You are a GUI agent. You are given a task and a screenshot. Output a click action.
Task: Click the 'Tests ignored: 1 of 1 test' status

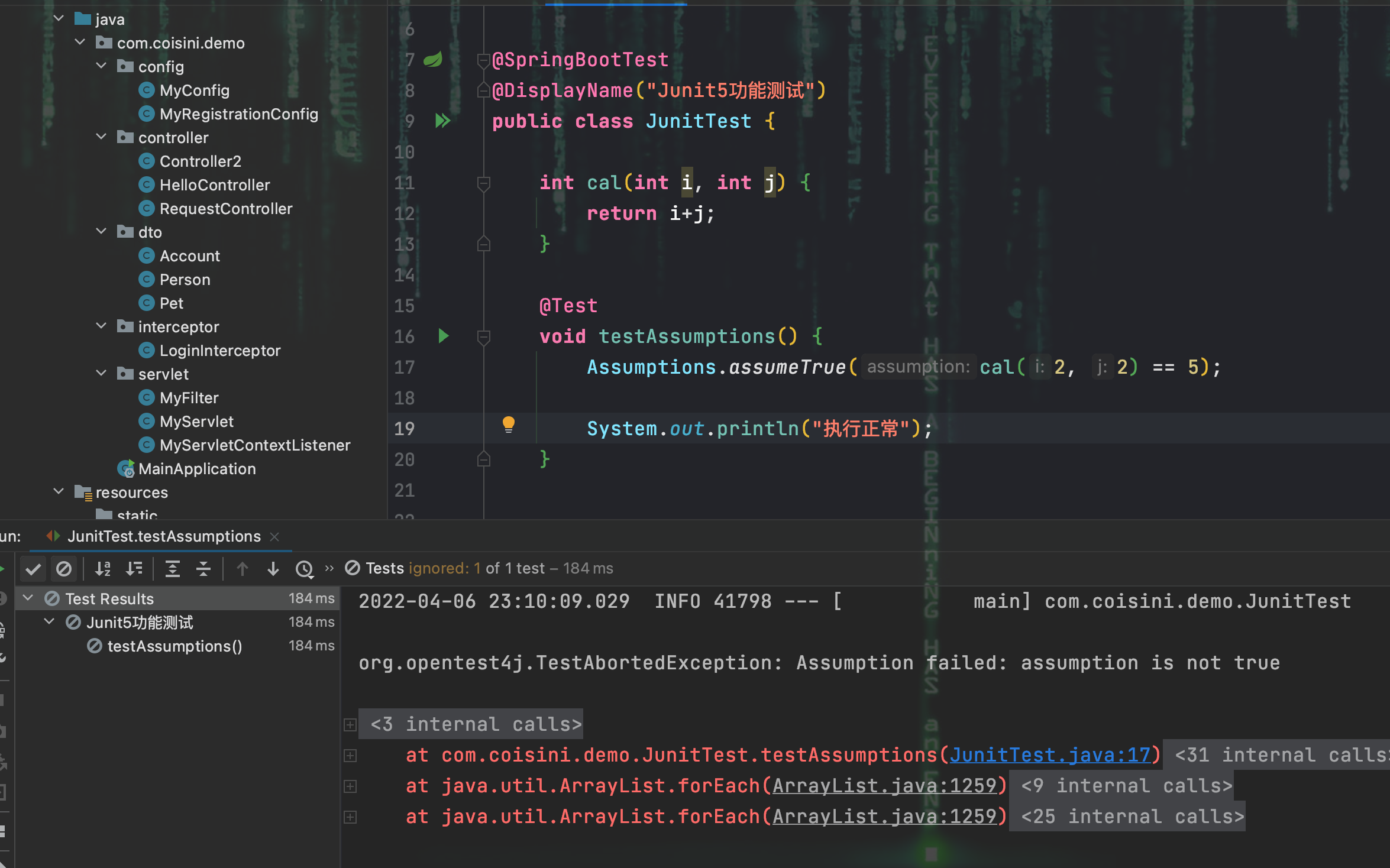coord(455,568)
